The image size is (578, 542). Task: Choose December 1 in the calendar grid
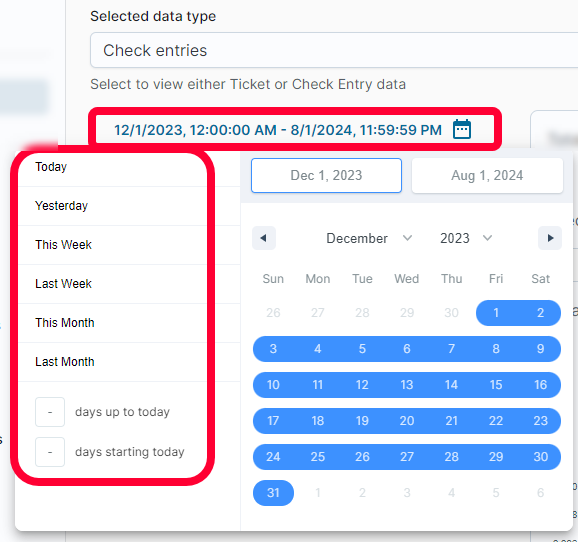point(496,313)
